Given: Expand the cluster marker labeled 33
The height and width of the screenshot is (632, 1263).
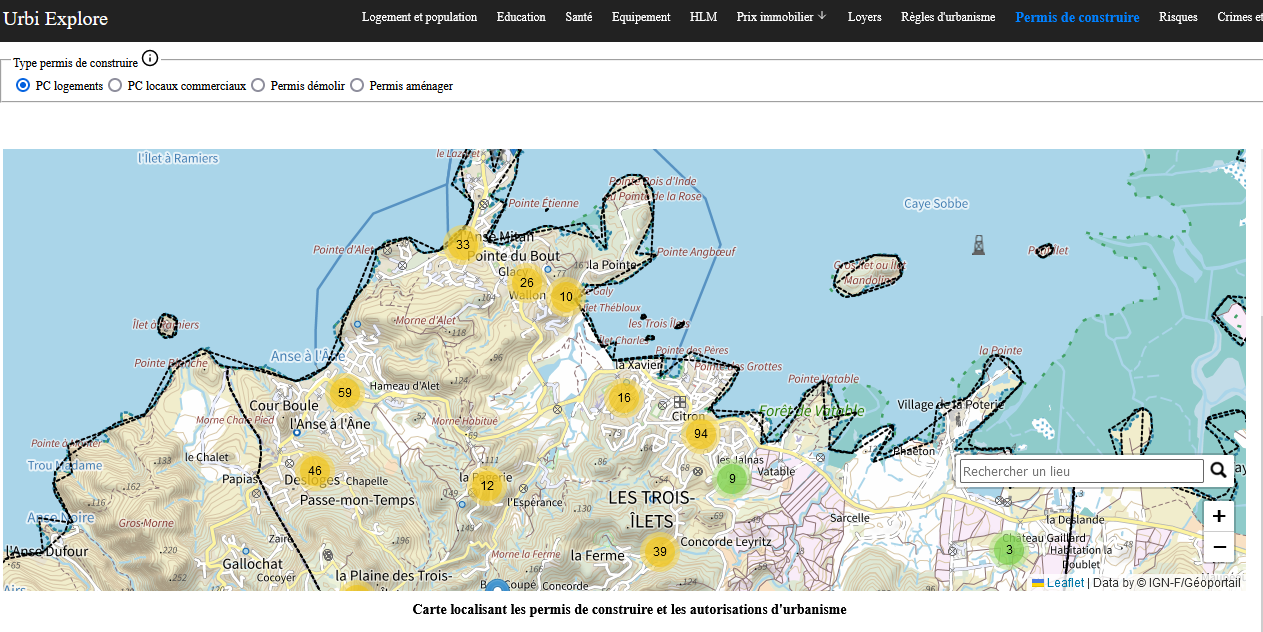Looking at the screenshot, I should tap(462, 245).
